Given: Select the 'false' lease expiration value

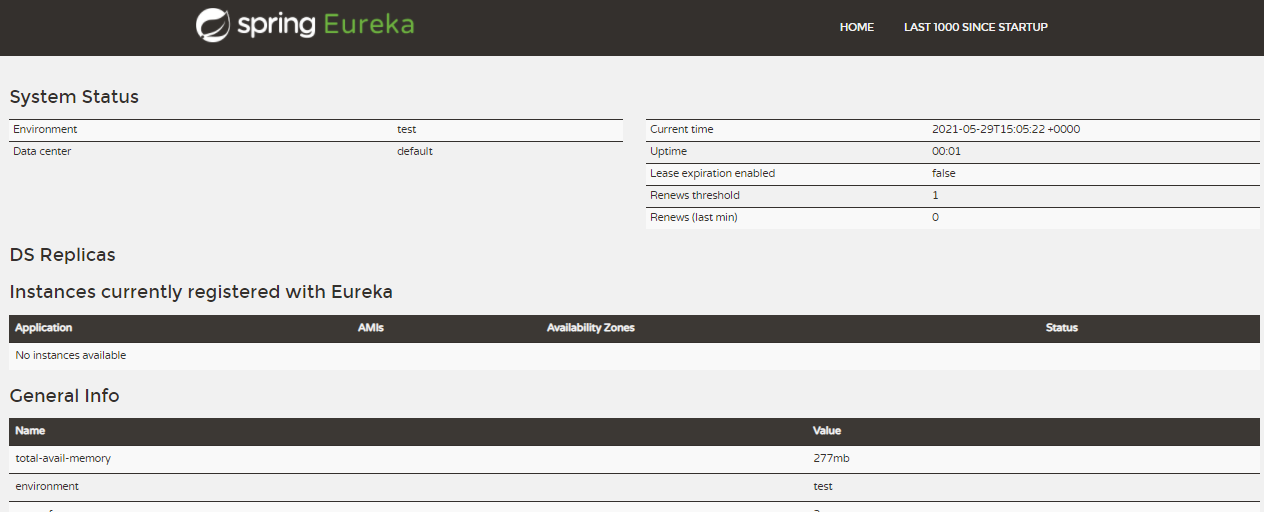Looking at the screenshot, I should pos(944,174).
